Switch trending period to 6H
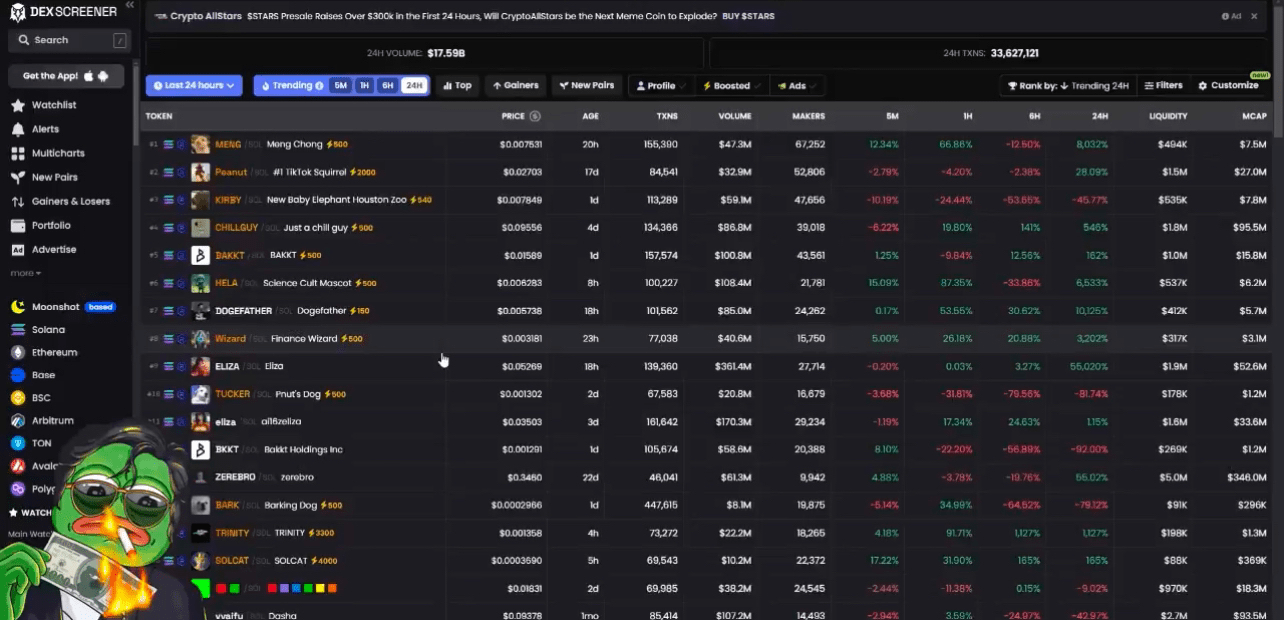The height and width of the screenshot is (620, 1284). pos(387,86)
